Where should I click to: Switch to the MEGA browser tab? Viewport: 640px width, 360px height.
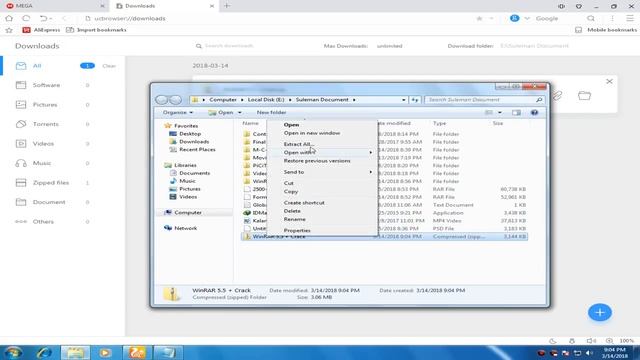pyautogui.click(x=55, y=6)
